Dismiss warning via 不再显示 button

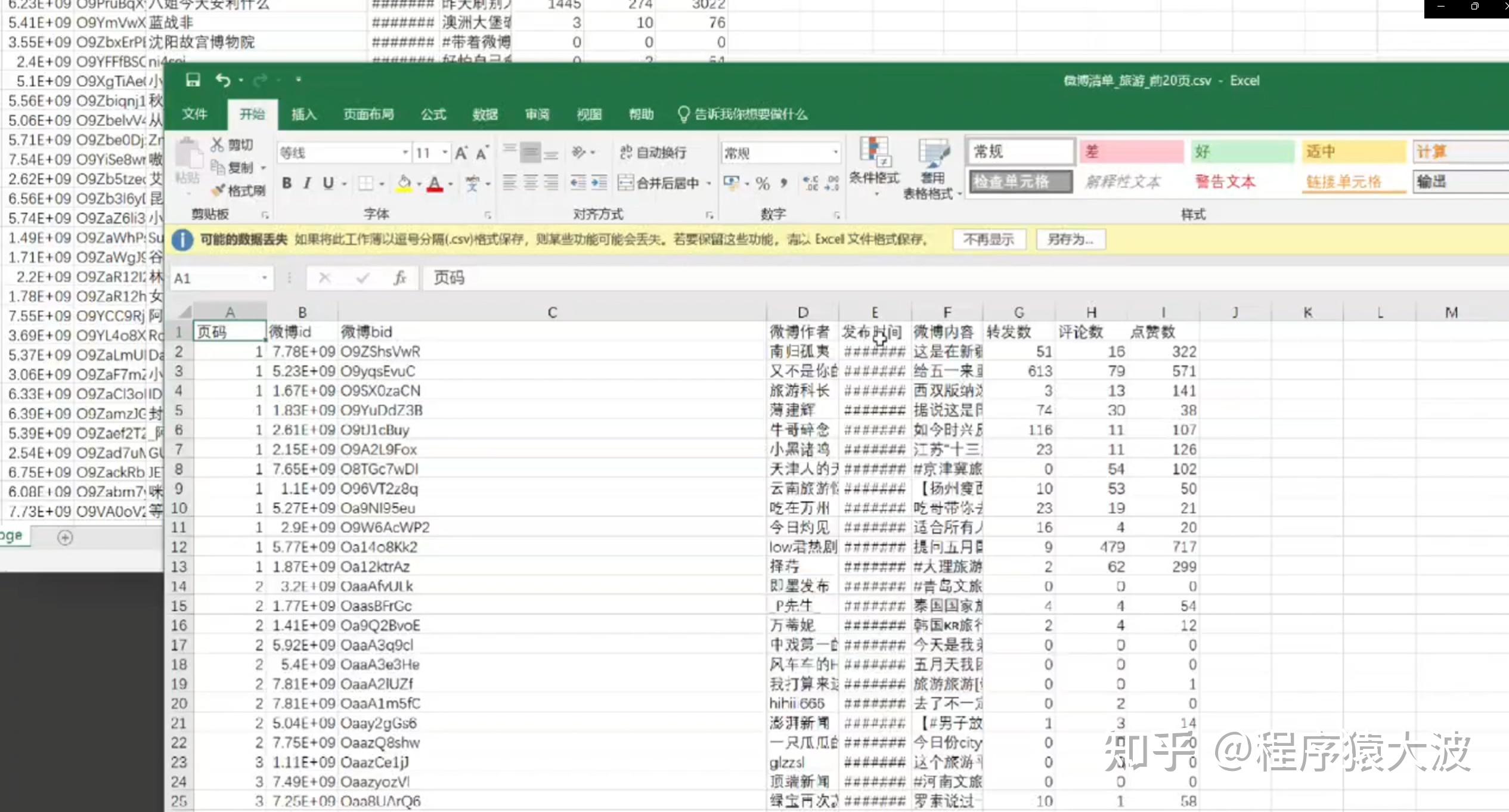coord(990,239)
